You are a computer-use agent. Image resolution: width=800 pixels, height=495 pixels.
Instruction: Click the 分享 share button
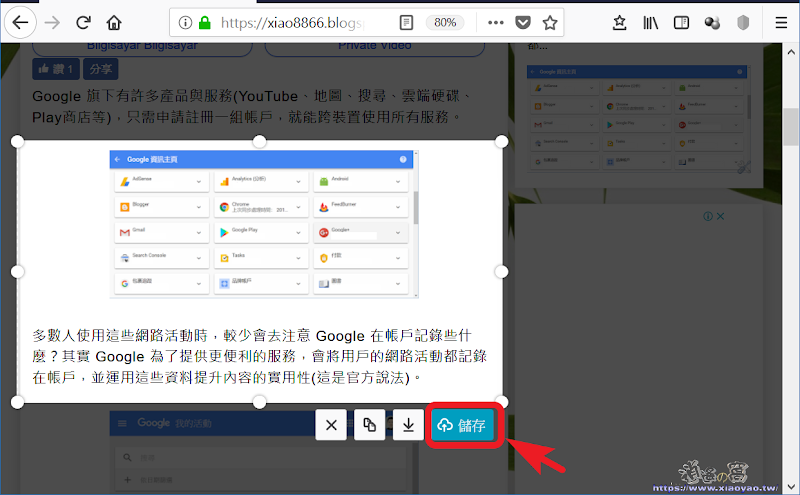(101, 69)
